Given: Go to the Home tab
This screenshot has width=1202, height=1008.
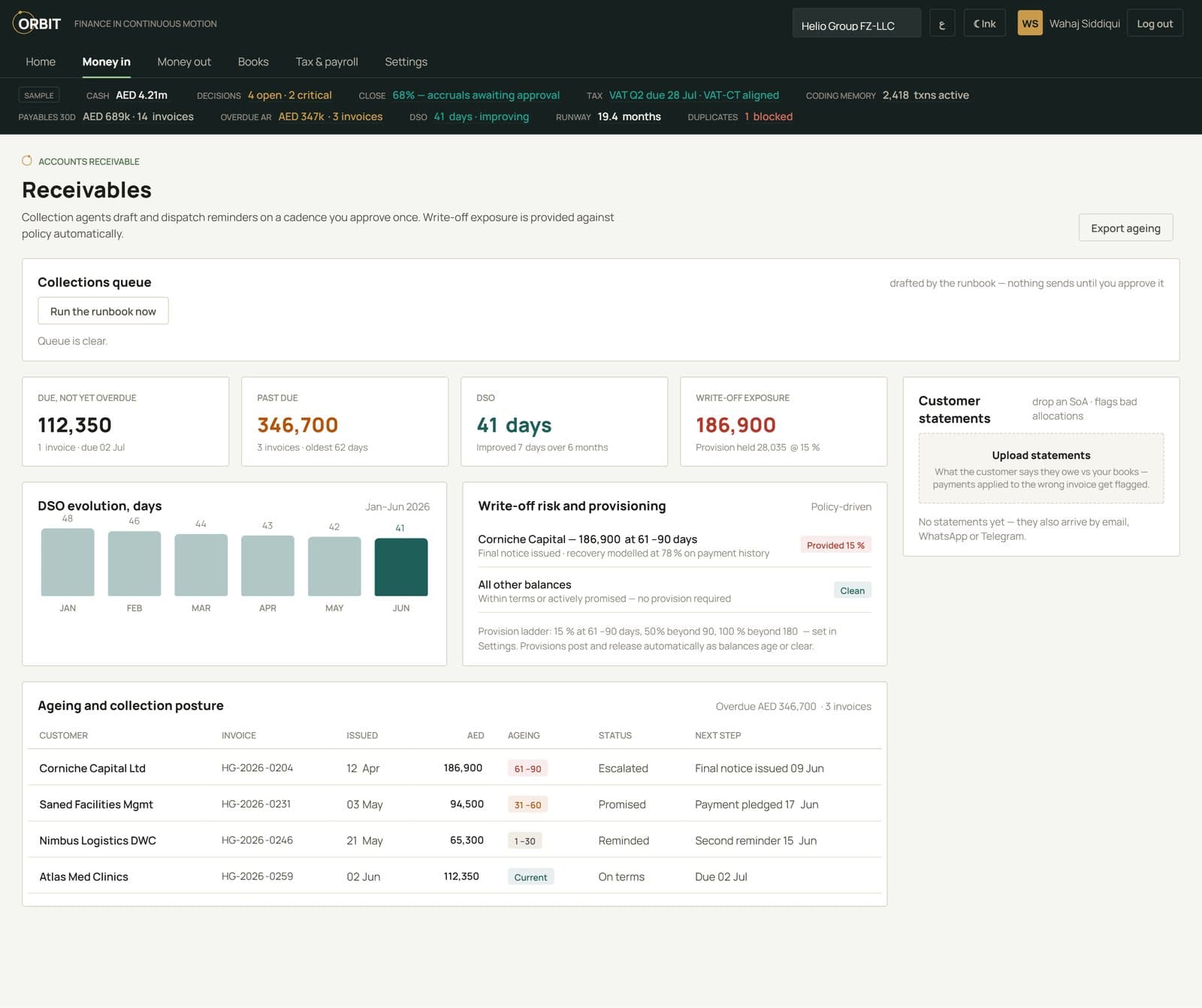Looking at the screenshot, I should click(x=41, y=62).
